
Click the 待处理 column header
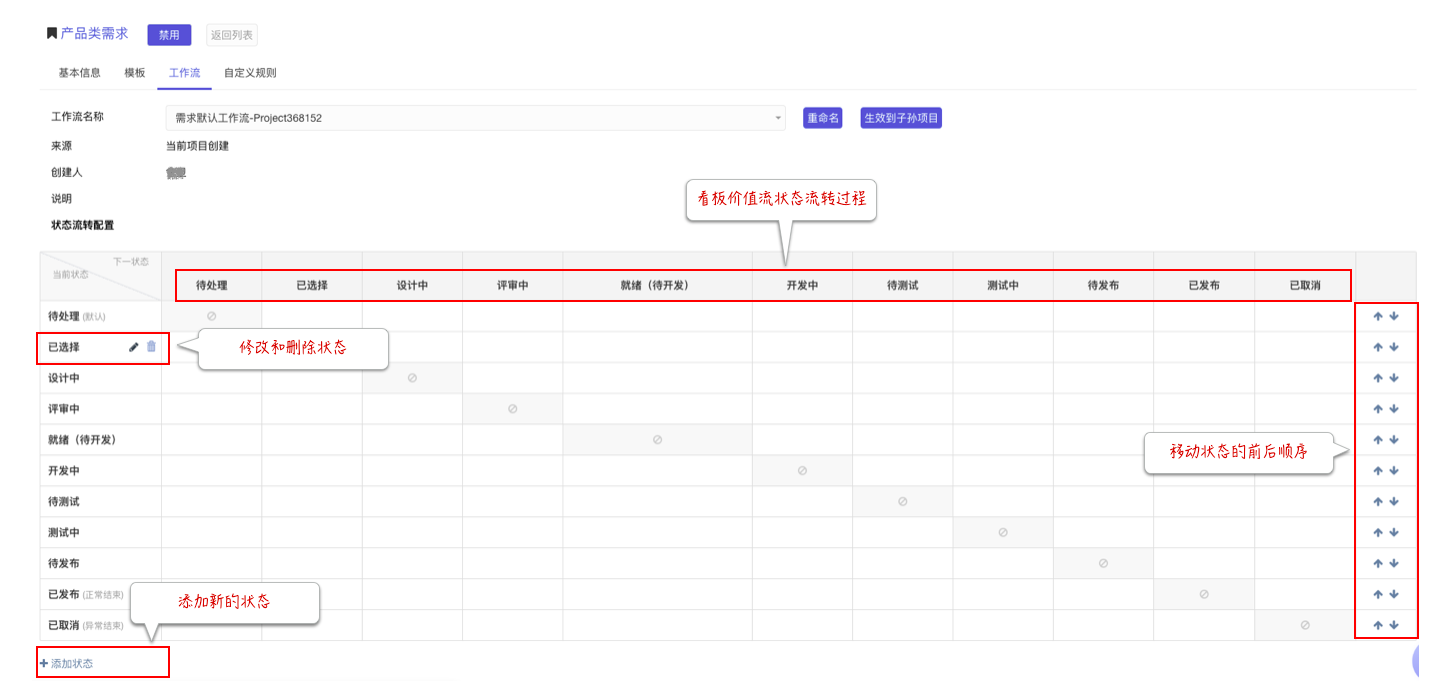point(212,285)
